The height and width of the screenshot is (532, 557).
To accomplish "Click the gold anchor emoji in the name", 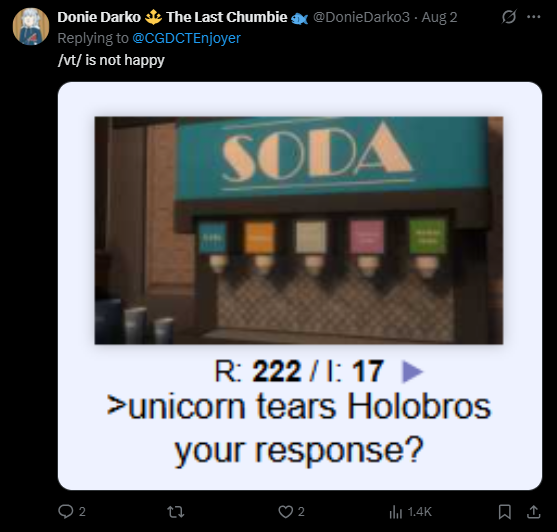I will pyautogui.click(x=153, y=17).
